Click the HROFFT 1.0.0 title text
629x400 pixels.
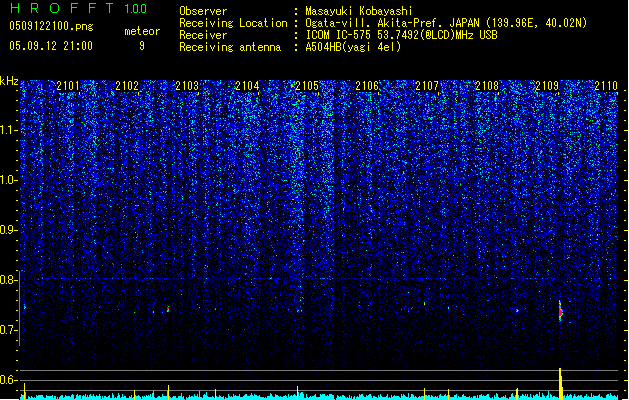[79, 8]
